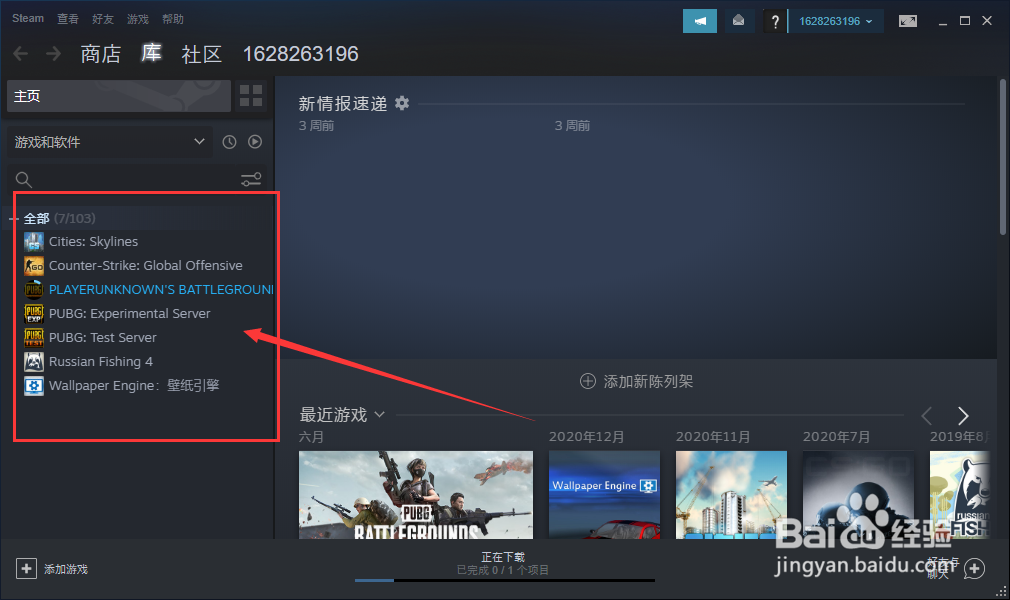Image resolution: width=1010 pixels, height=600 pixels.
Task: Click Cities: Skylines game icon
Action: click(x=33, y=242)
